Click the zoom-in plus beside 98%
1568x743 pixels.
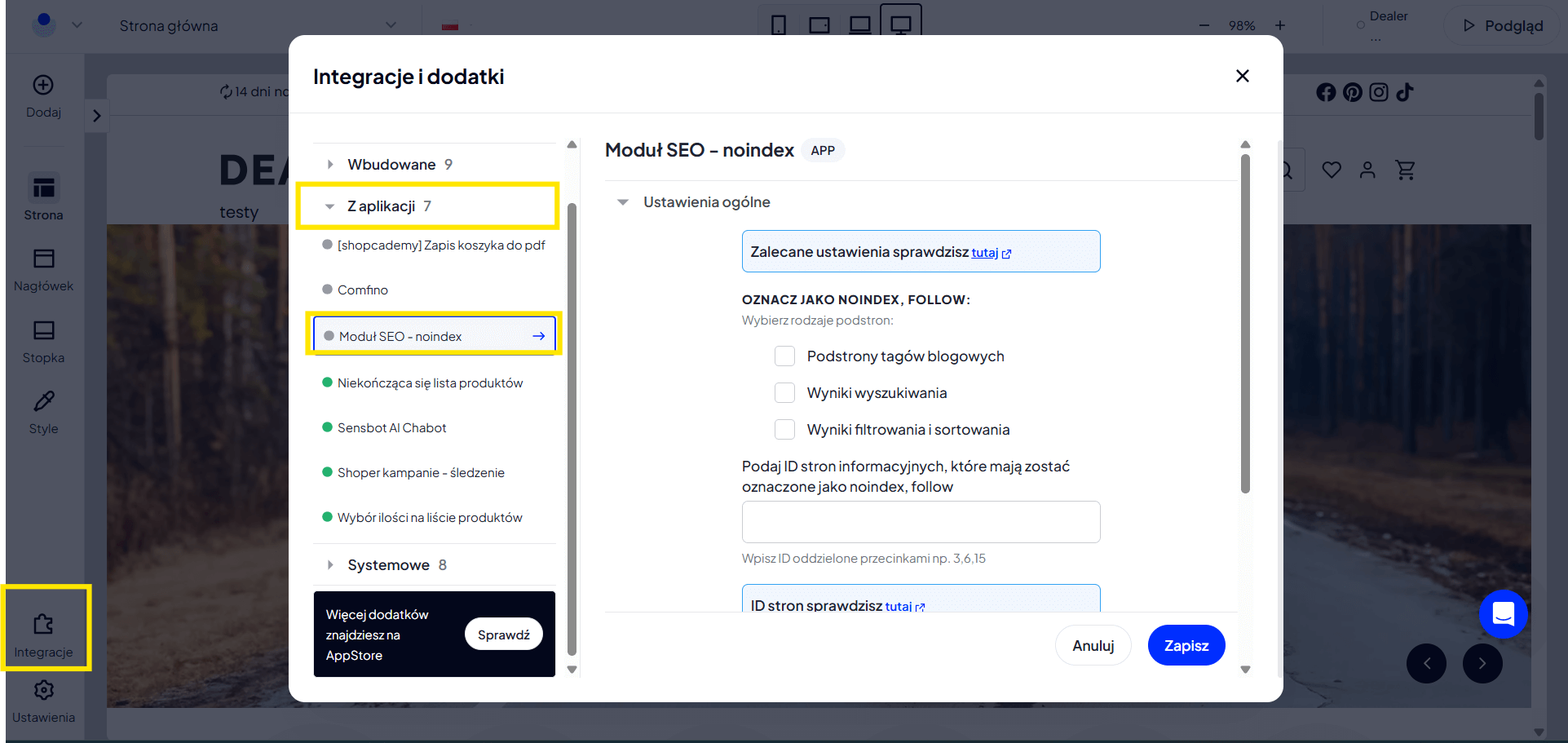[x=1280, y=25]
